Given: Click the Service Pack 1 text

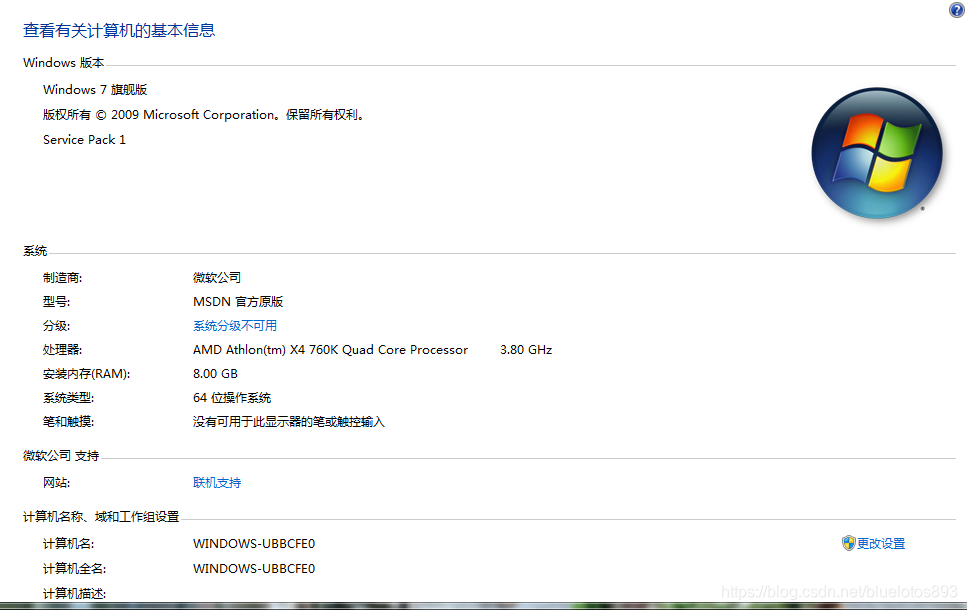Looking at the screenshot, I should tap(84, 140).
